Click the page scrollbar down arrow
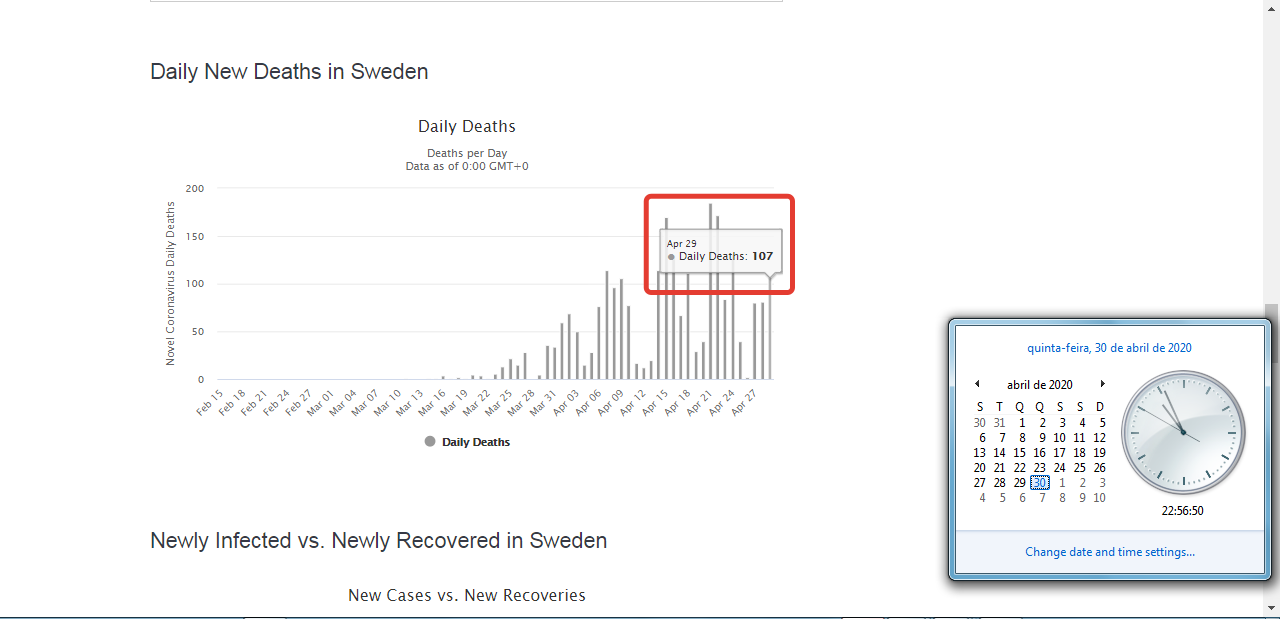 (x=1271, y=607)
